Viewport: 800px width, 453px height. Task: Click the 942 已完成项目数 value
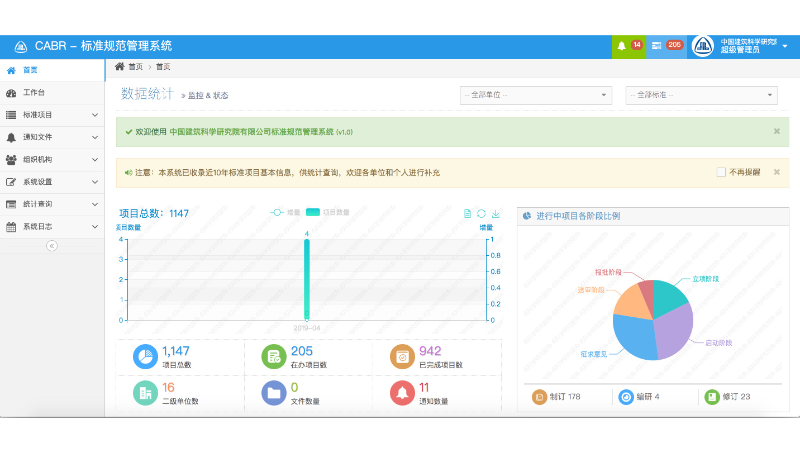tap(430, 351)
